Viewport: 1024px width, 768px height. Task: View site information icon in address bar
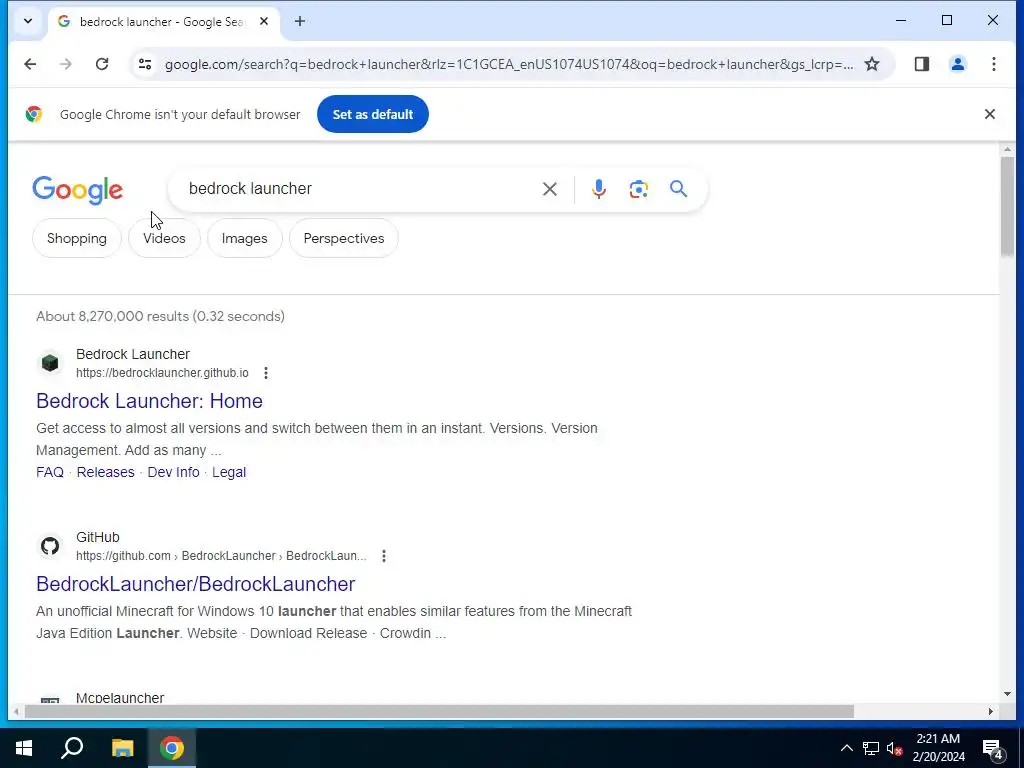click(x=145, y=64)
